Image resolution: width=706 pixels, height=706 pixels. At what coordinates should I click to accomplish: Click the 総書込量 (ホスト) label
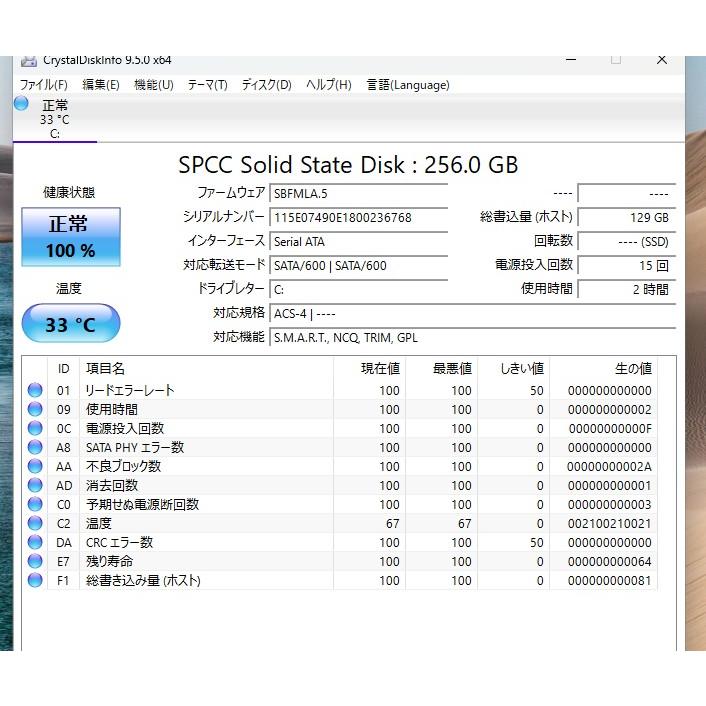526,217
